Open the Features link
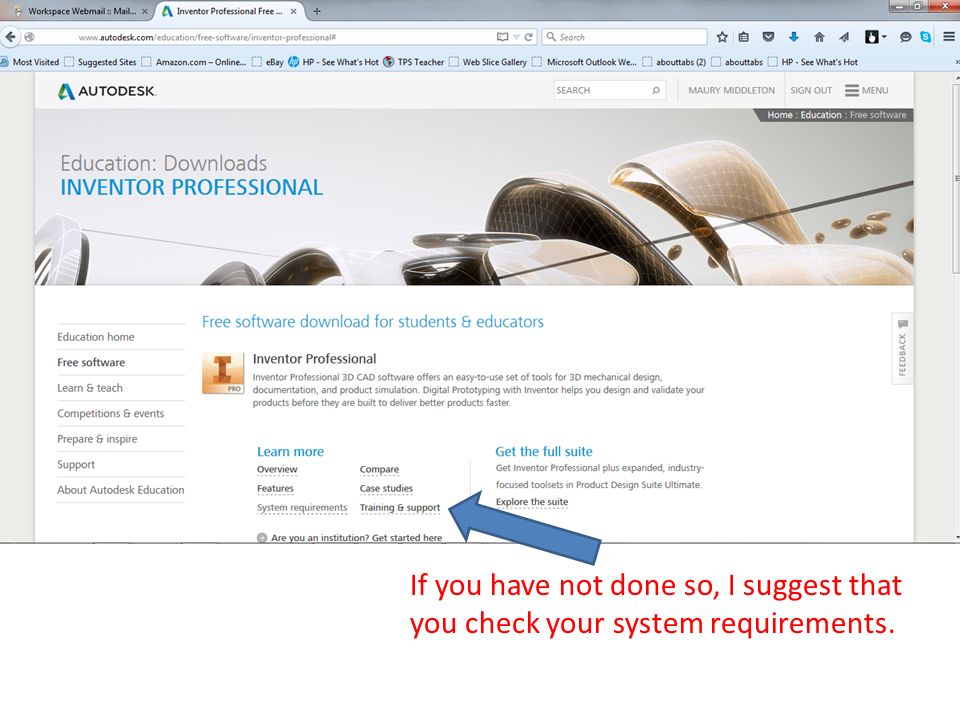 click(275, 489)
